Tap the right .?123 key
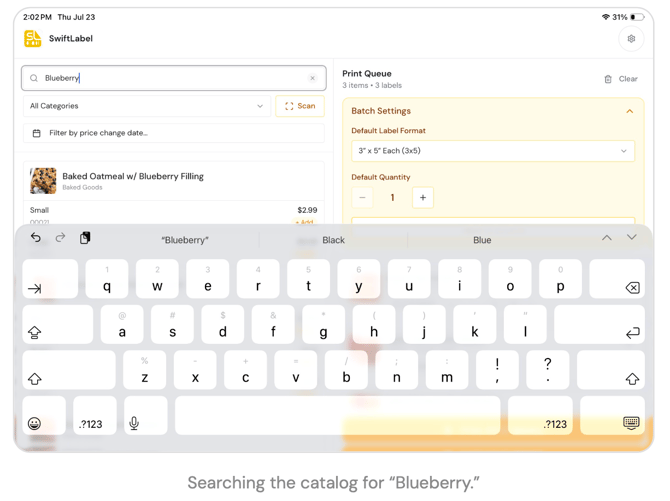Screen dimensions: 670x501 tap(540, 416)
